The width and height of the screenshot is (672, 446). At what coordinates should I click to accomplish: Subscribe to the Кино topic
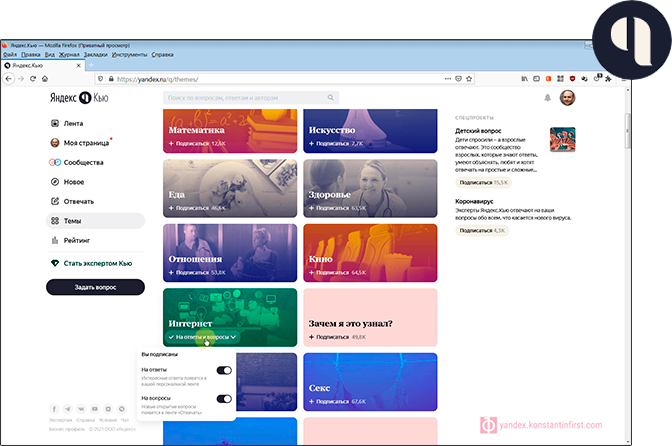point(337,272)
